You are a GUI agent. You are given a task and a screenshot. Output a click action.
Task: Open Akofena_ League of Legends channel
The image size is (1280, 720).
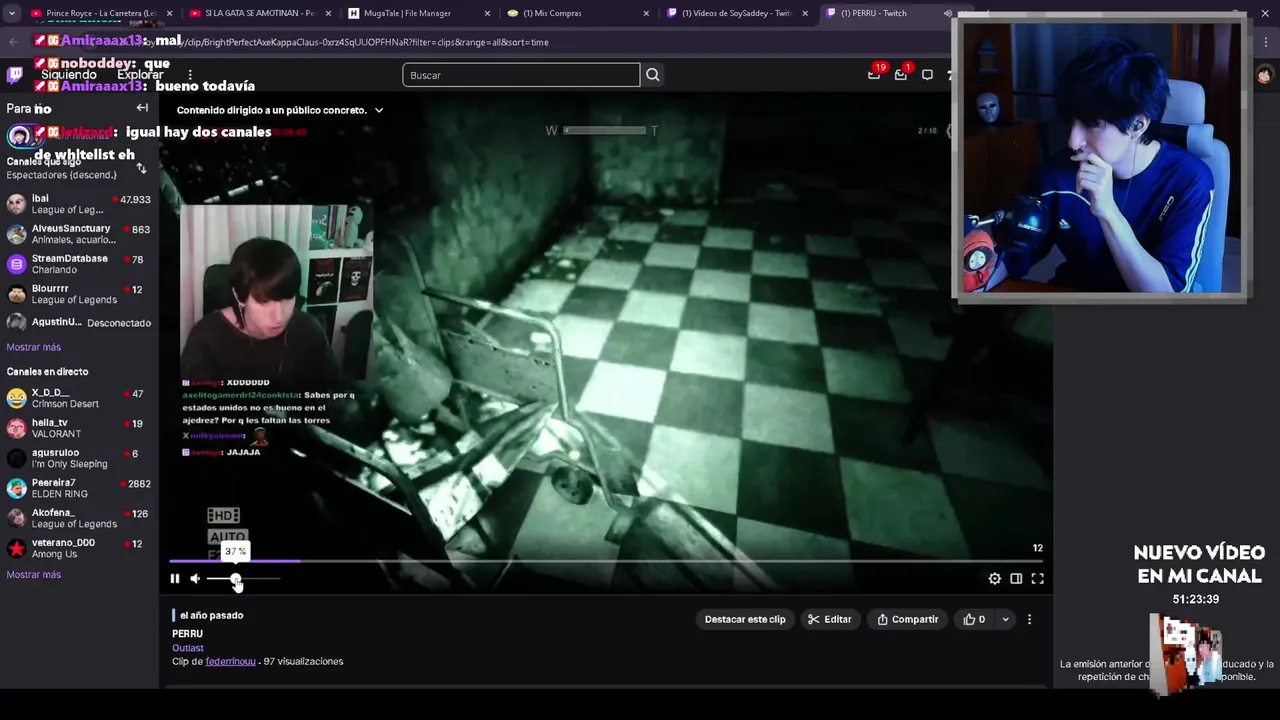[x=79, y=518]
